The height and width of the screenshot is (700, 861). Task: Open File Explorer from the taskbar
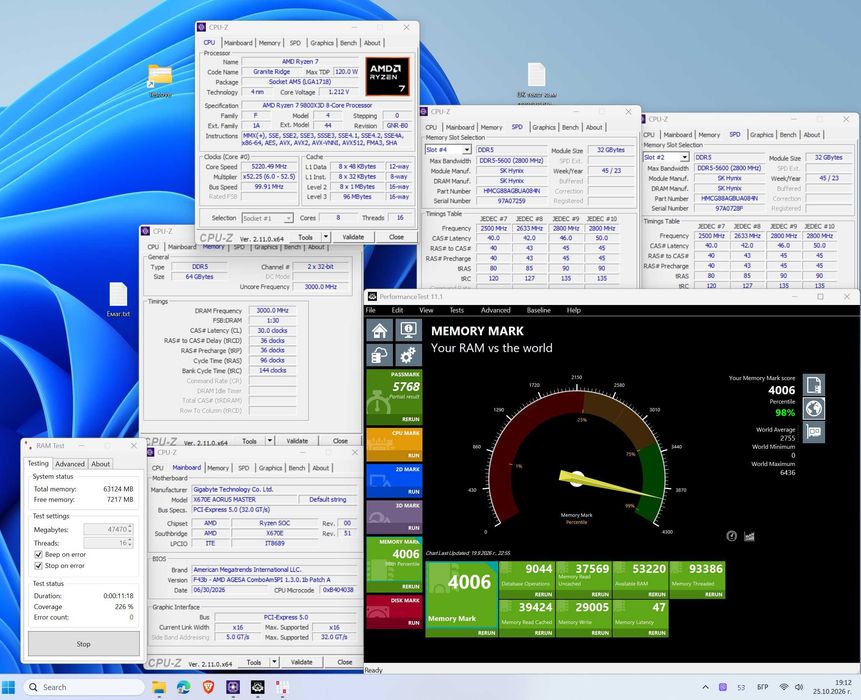(159, 687)
